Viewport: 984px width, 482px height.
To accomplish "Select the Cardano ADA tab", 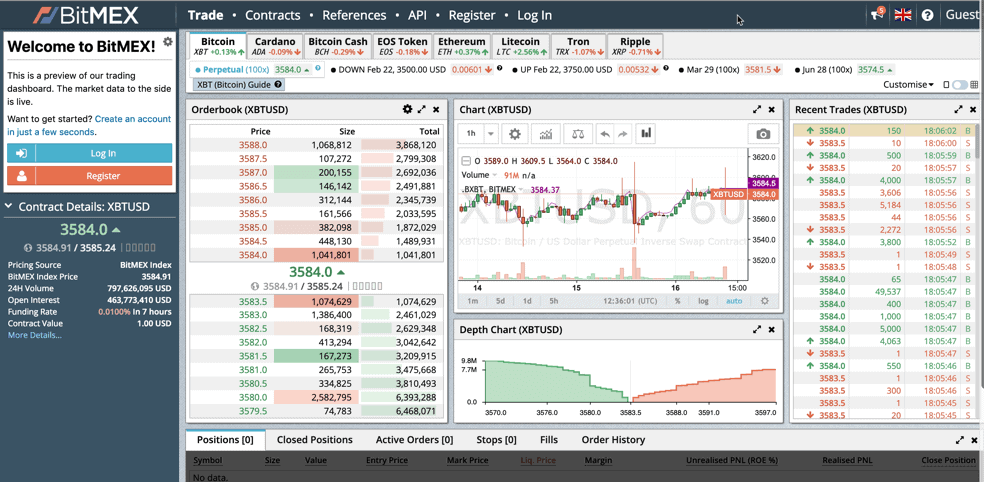I will coord(275,46).
